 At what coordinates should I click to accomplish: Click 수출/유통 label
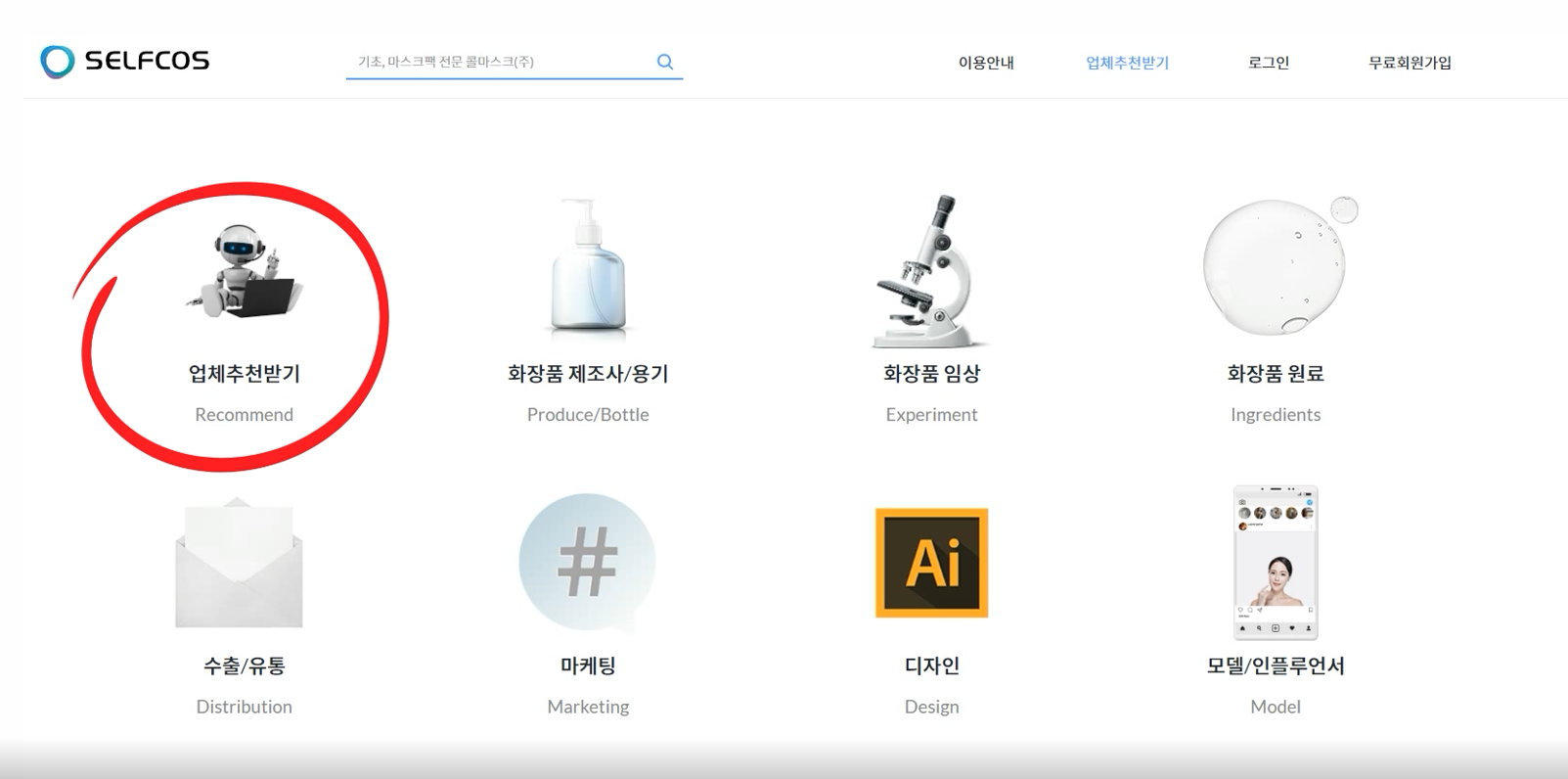[245, 665]
